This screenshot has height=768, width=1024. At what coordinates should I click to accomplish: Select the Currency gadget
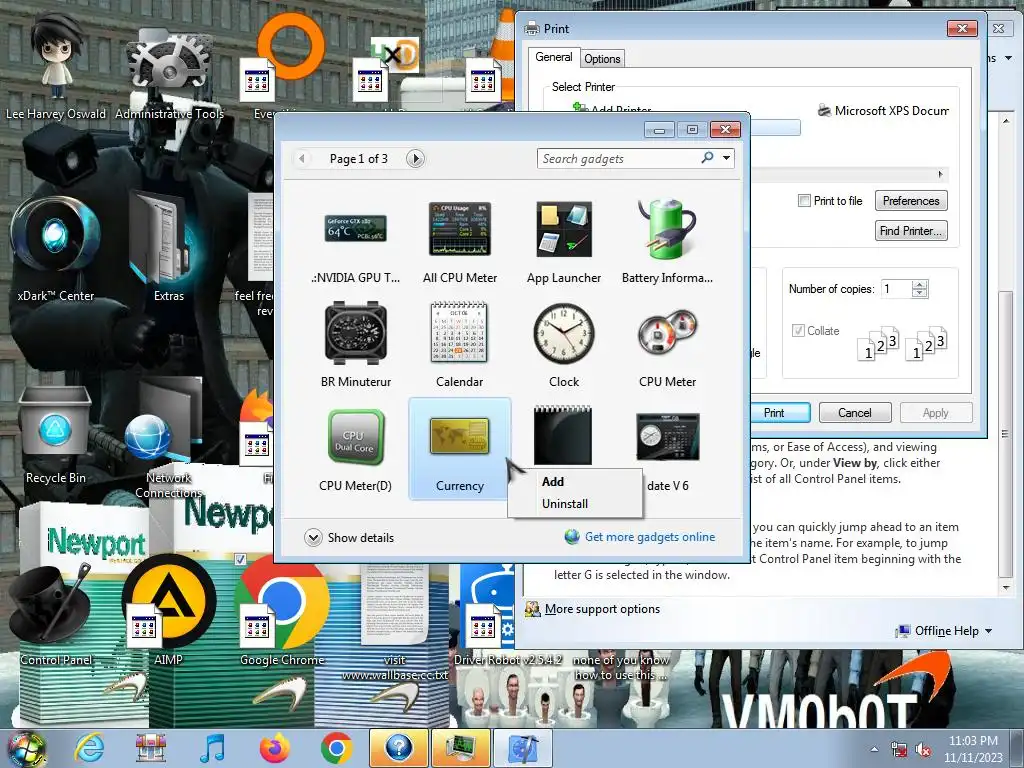[x=460, y=449]
